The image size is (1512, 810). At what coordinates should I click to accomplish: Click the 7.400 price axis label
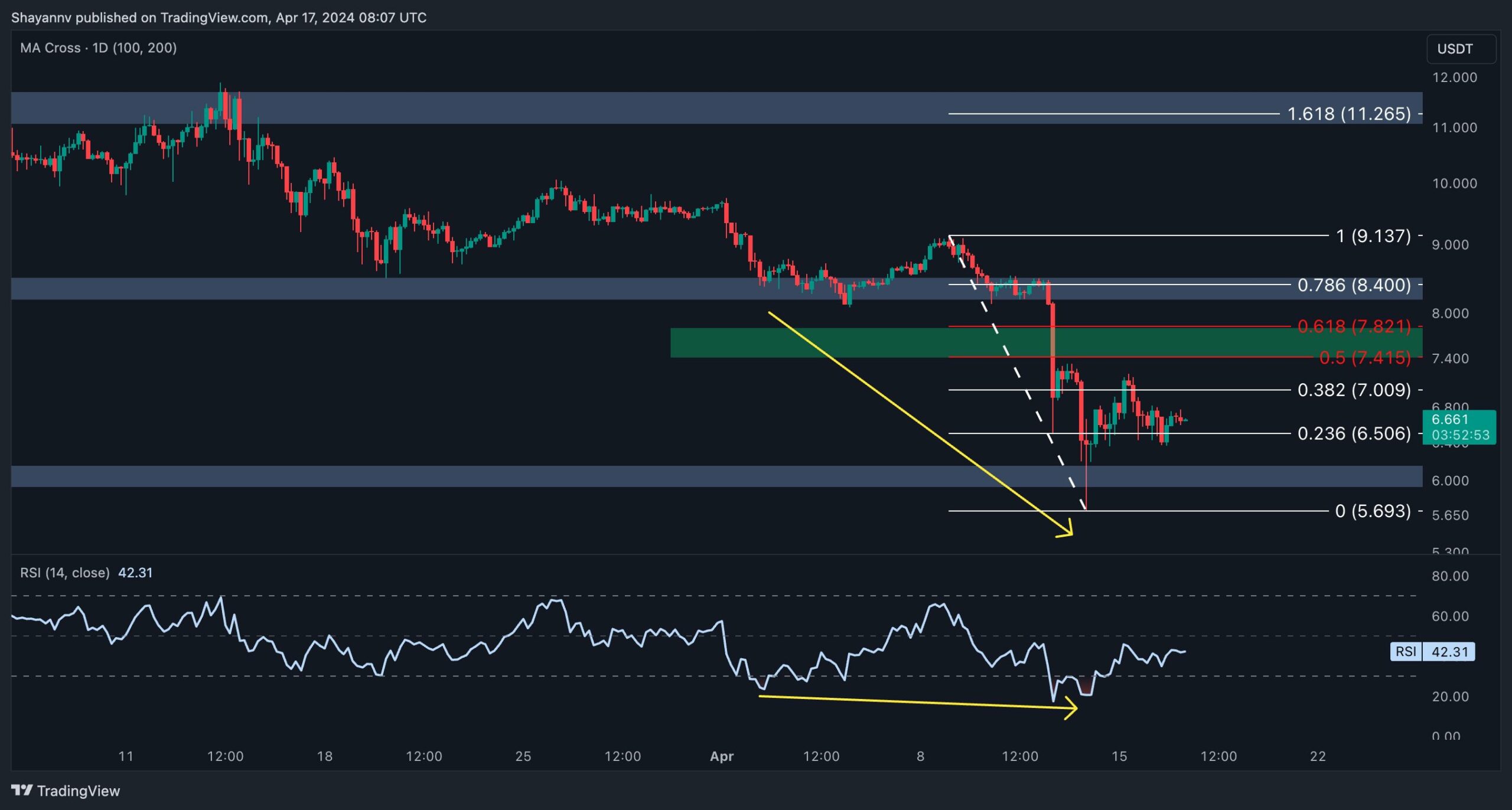pyautogui.click(x=1450, y=358)
